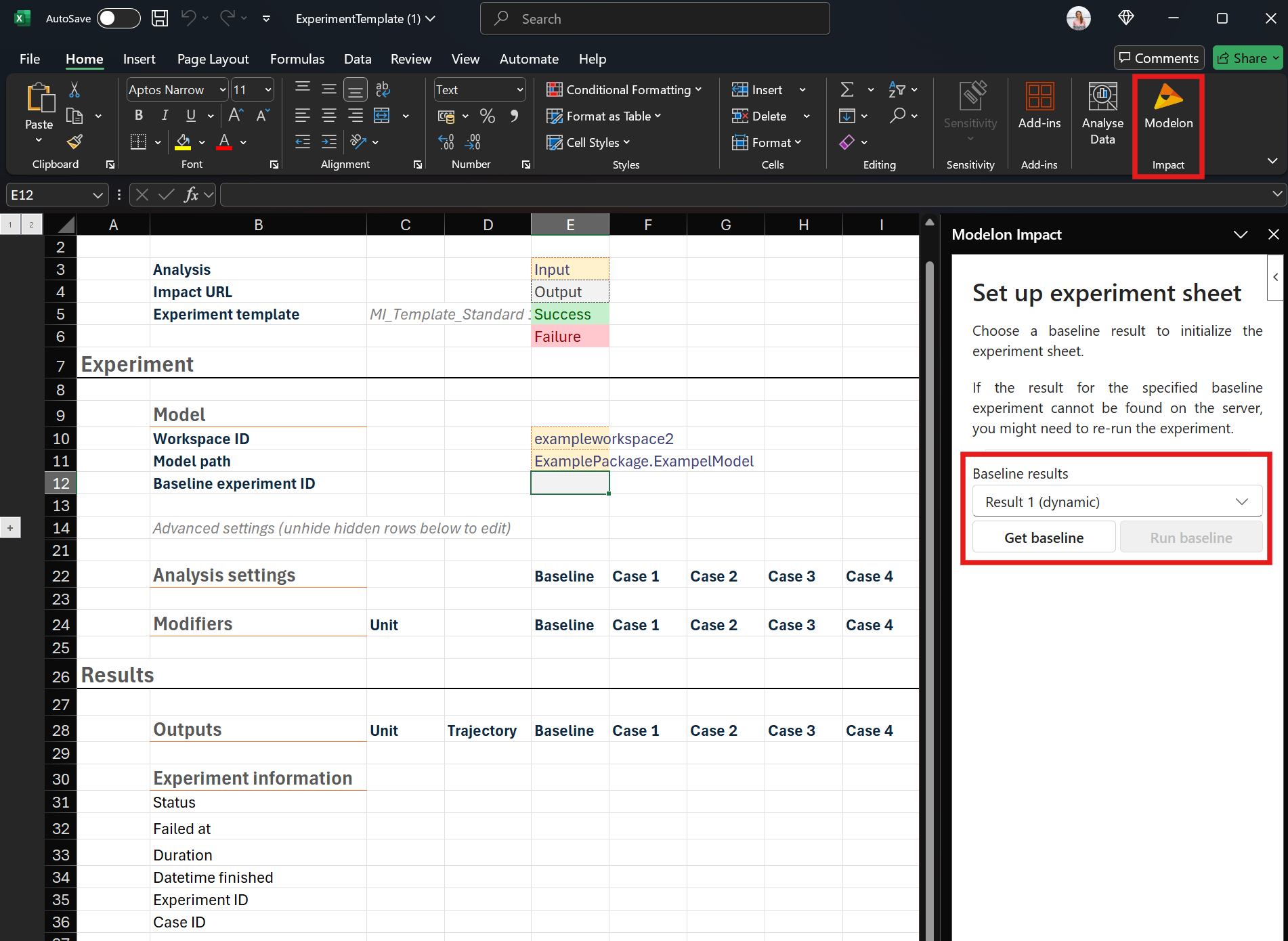Apply the yellow fill color

(183, 141)
